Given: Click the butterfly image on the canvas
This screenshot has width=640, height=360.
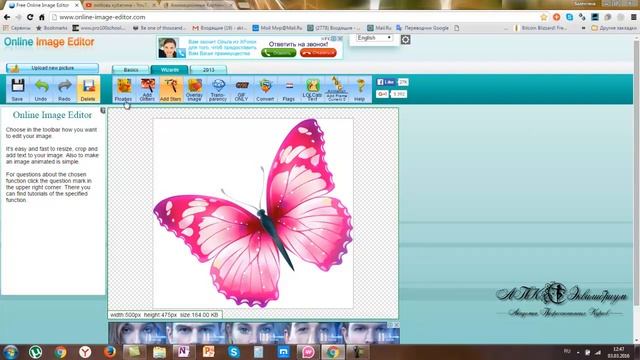Looking at the screenshot, I should coord(253,213).
